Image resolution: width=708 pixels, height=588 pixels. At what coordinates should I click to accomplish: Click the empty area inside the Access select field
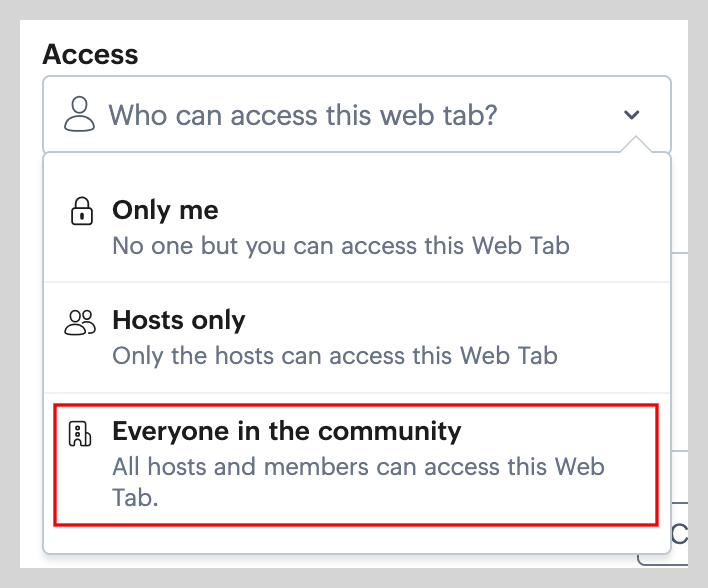[x=560, y=115]
